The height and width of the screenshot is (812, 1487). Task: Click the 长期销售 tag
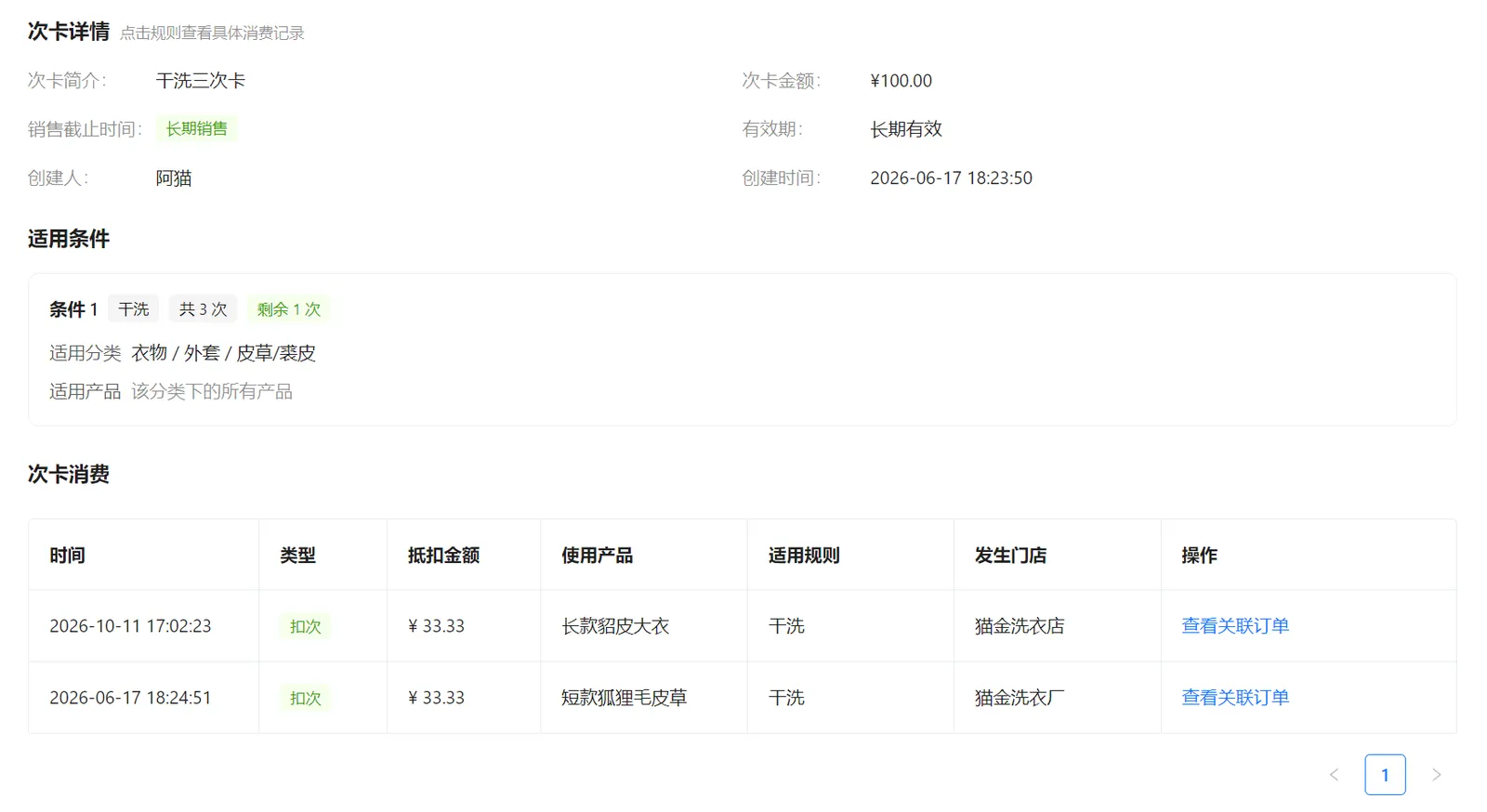tap(196, 129)
